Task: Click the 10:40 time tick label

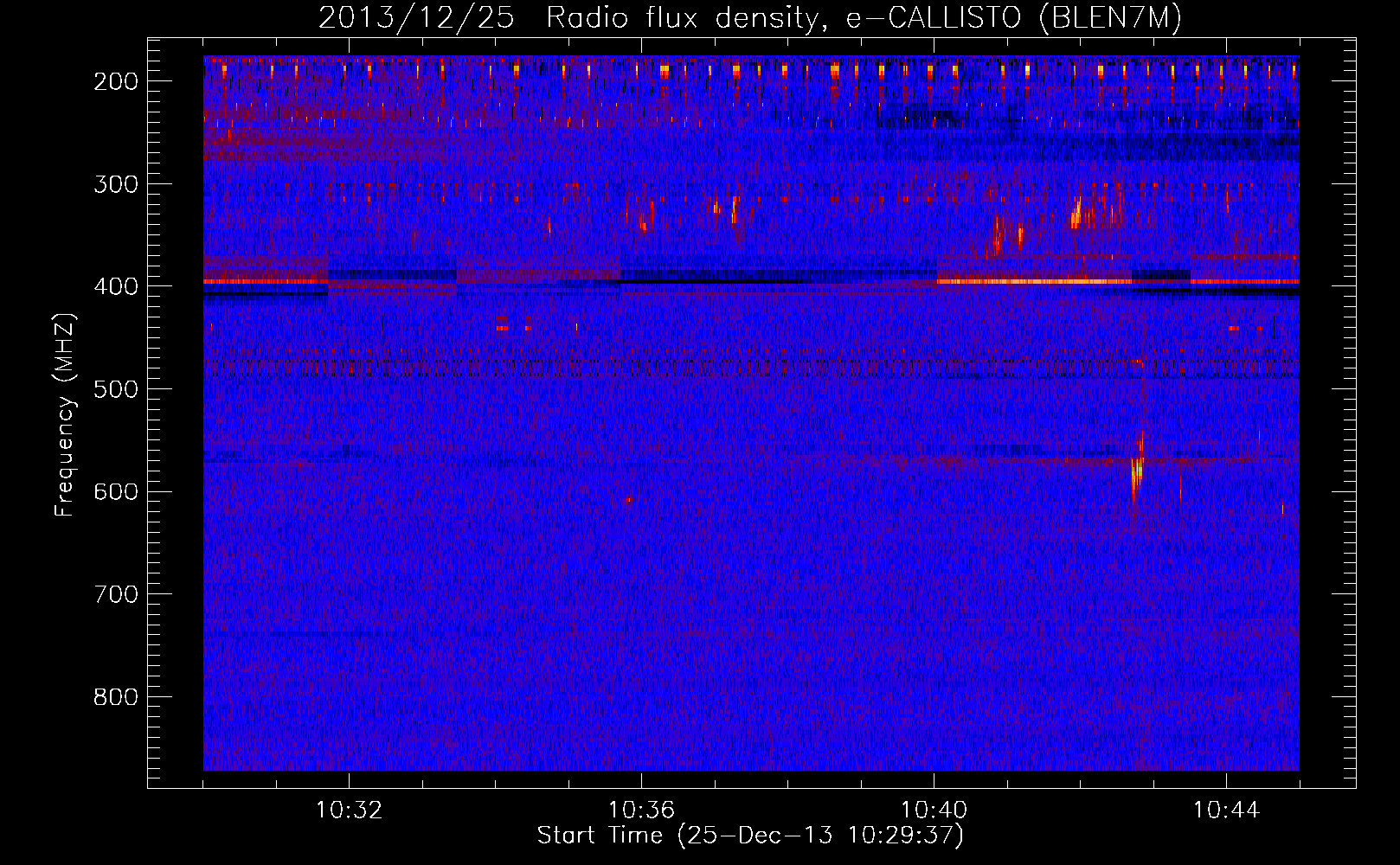Action: tap(934, 811)
